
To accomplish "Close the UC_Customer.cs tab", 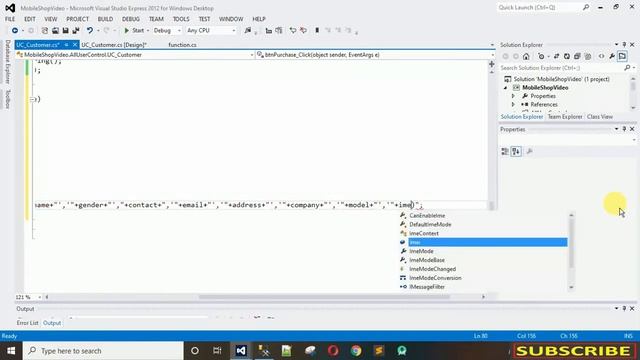I will click(75, 45).
